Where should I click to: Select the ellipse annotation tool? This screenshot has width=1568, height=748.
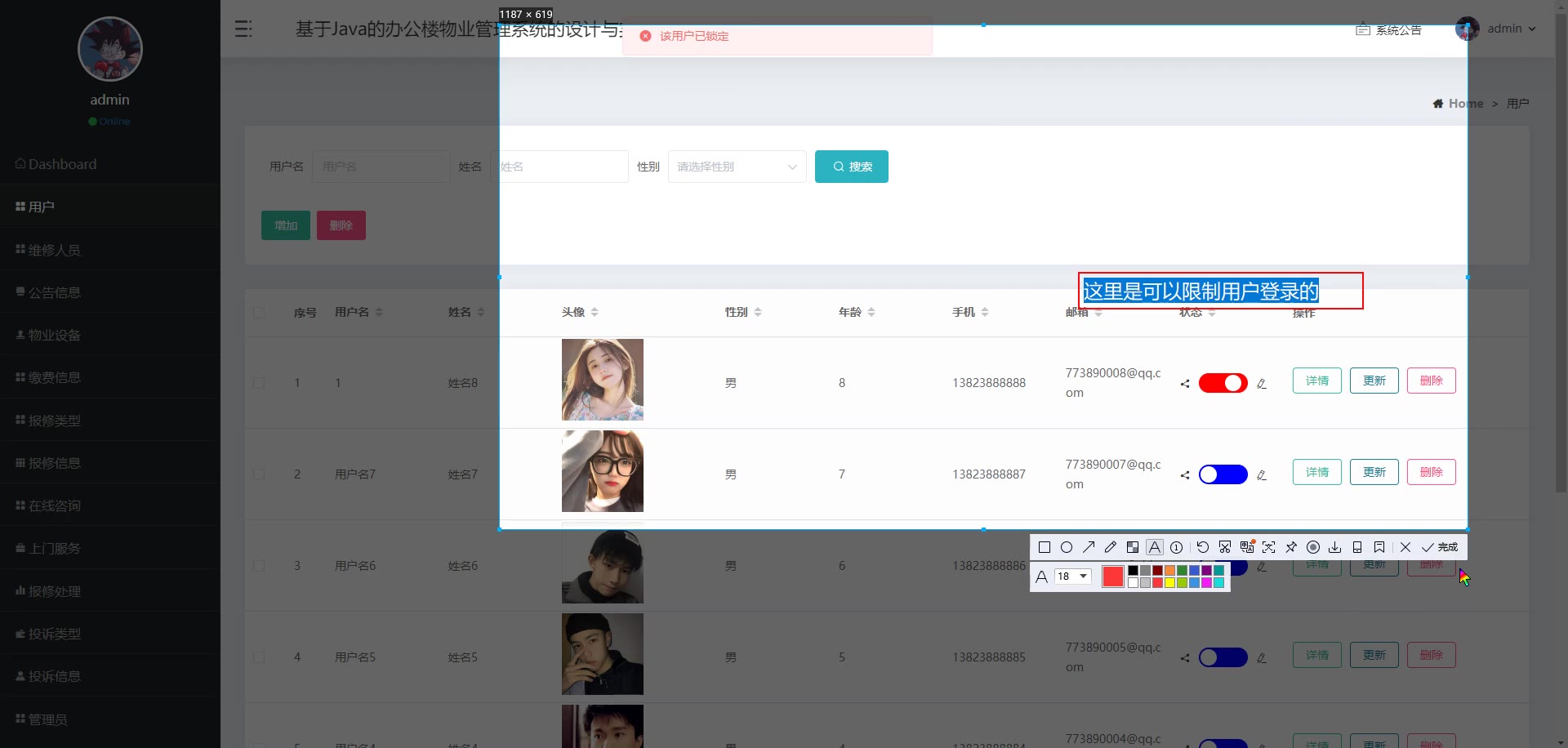[x=1067, y=547]
